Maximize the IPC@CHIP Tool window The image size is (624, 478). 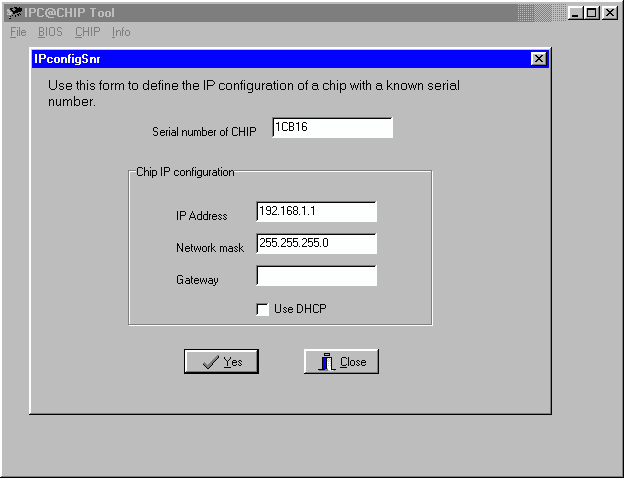[x=592, y=13]
